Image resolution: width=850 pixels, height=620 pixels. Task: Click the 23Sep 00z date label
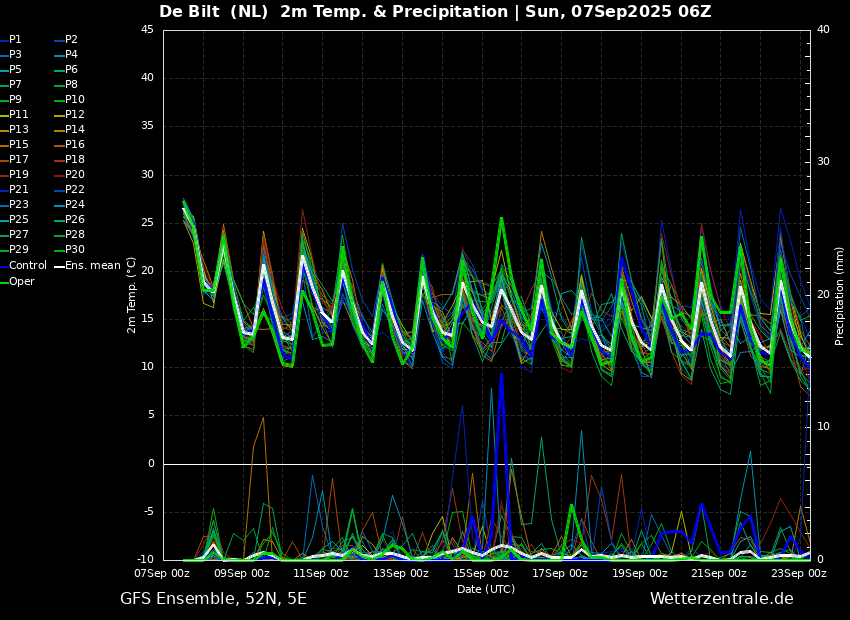799,573
